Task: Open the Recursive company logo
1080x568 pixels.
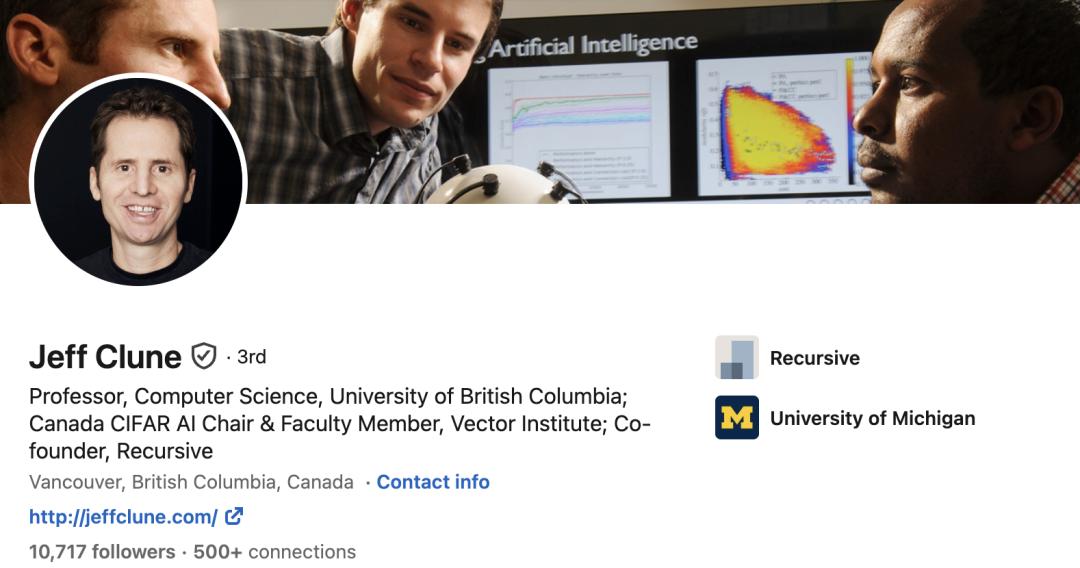Action: coord(736,357)
